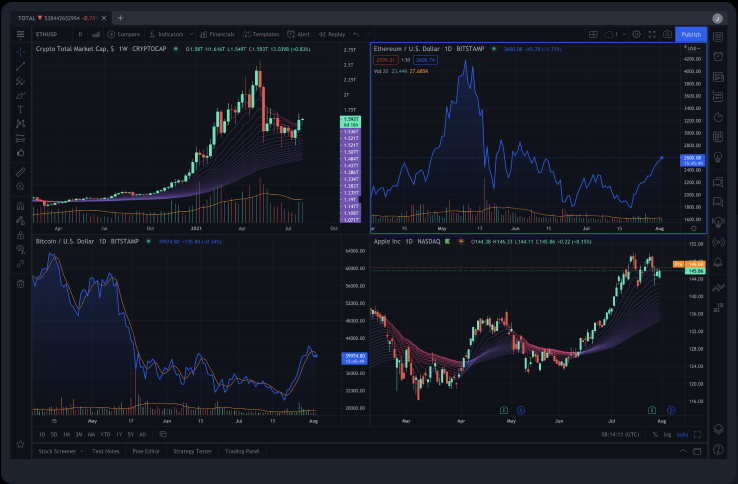
Task: Select the crosshair cursor tool
Action: tap(20, 51)
